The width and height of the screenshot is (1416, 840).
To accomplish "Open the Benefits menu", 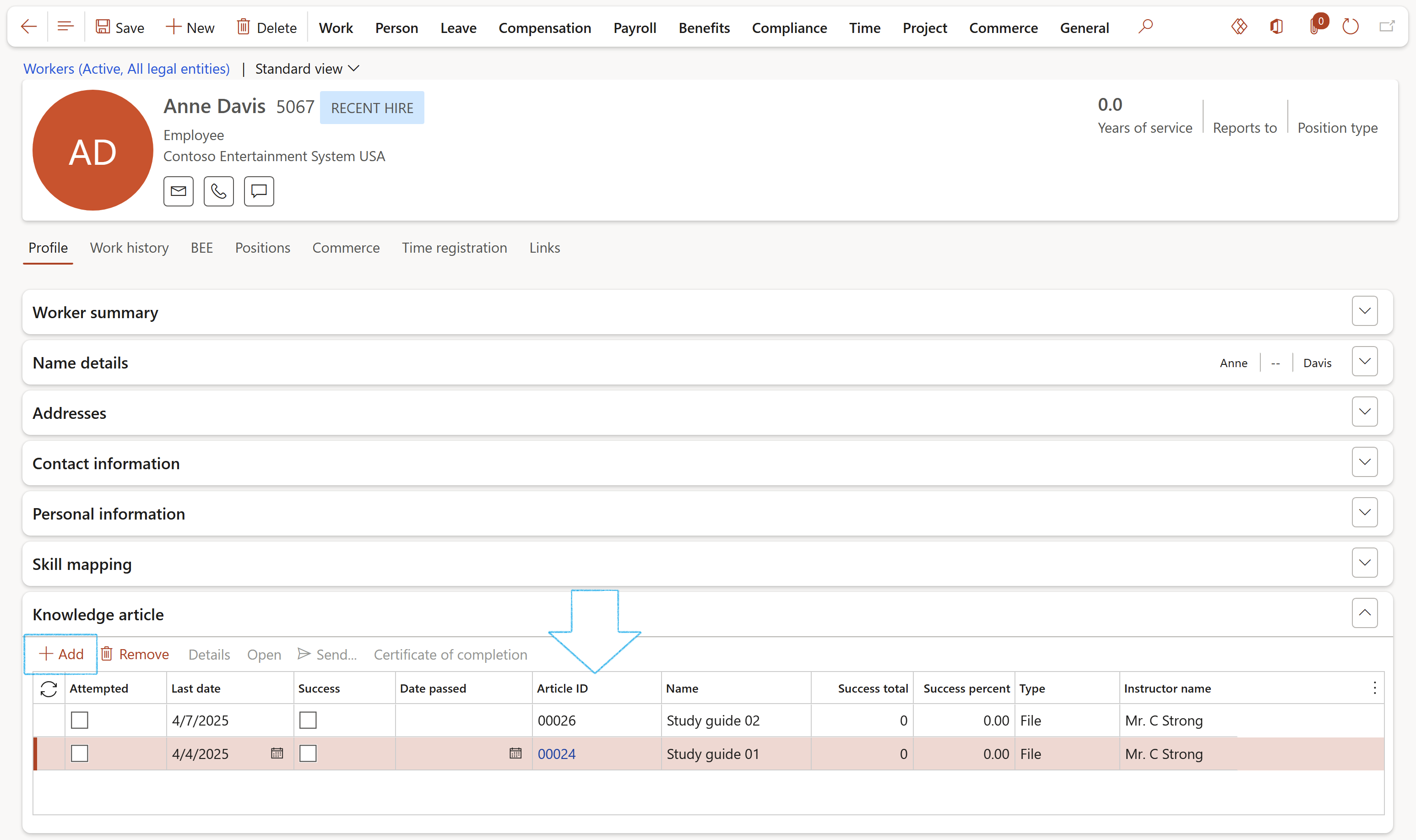I will click(704, 28).
